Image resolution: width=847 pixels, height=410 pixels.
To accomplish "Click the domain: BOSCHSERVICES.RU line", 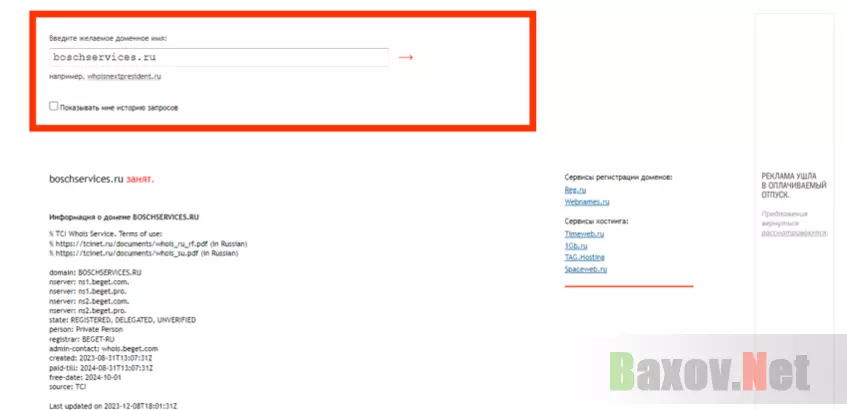I will tap(95, 273).
